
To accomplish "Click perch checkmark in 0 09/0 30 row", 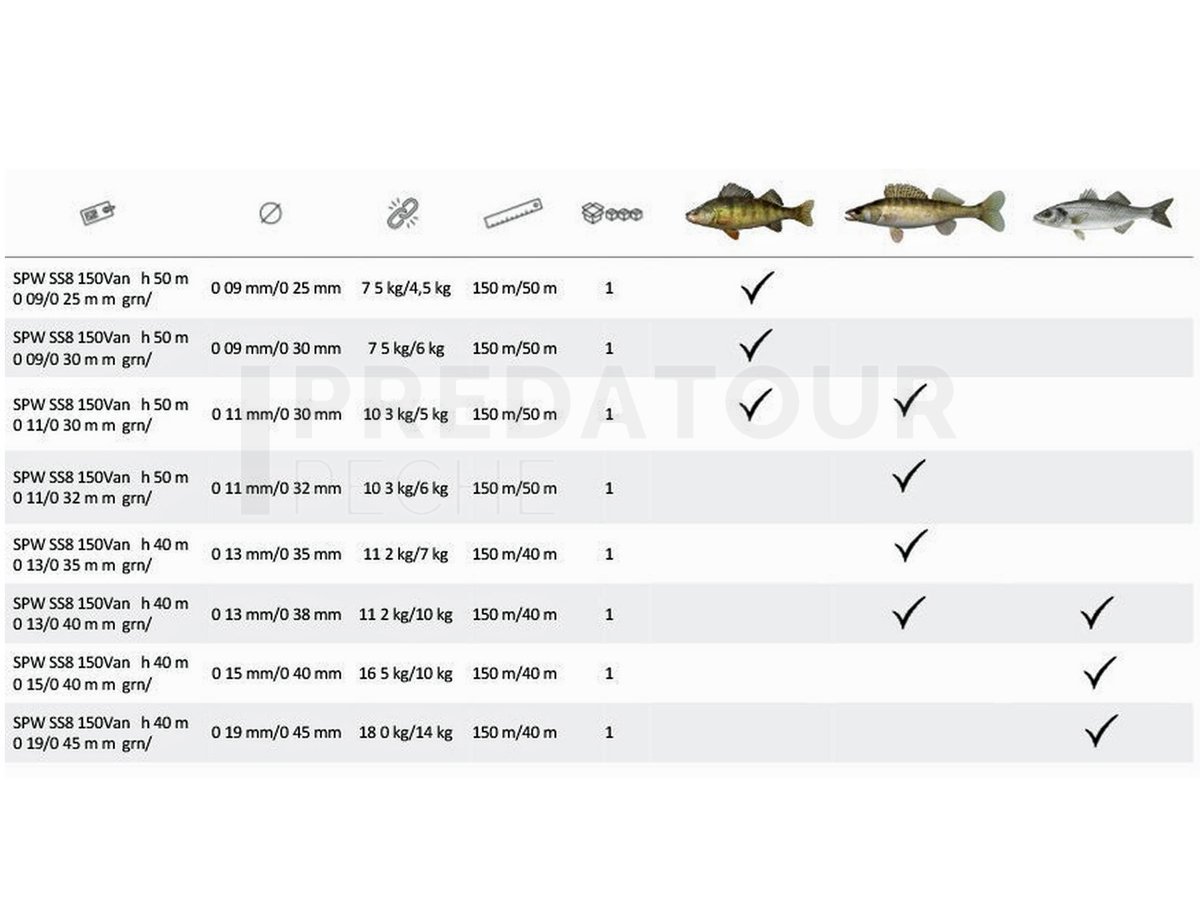I will pyautogui.click(x=756, y=345).
